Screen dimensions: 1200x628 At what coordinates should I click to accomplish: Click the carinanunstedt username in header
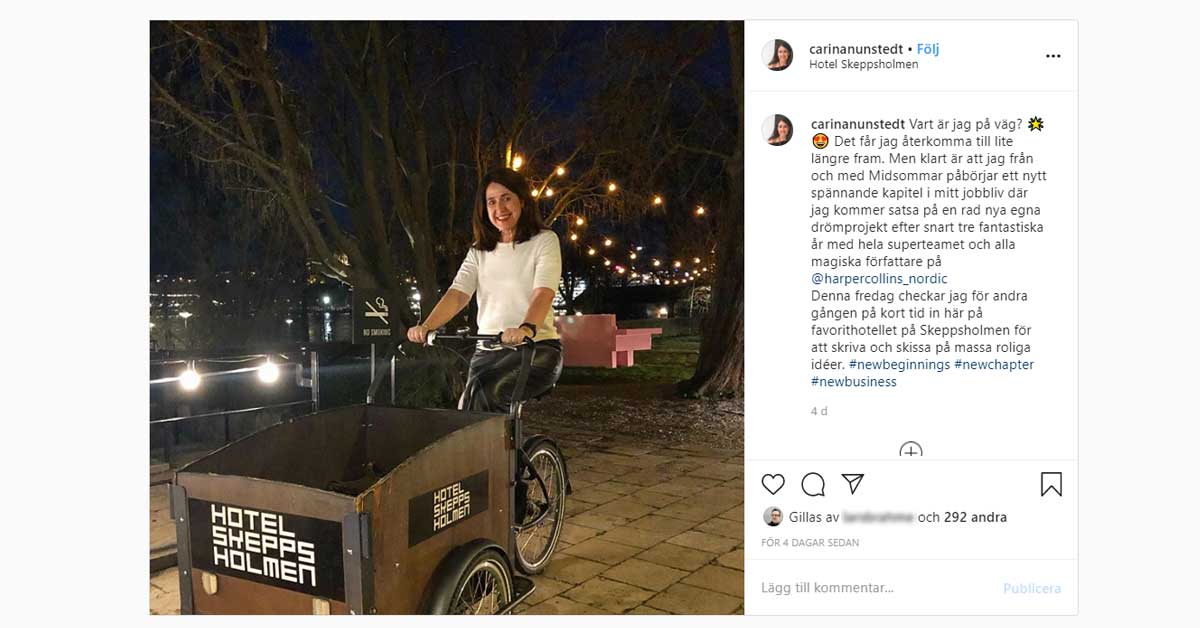pyautogui.click(x=857, y=49)
